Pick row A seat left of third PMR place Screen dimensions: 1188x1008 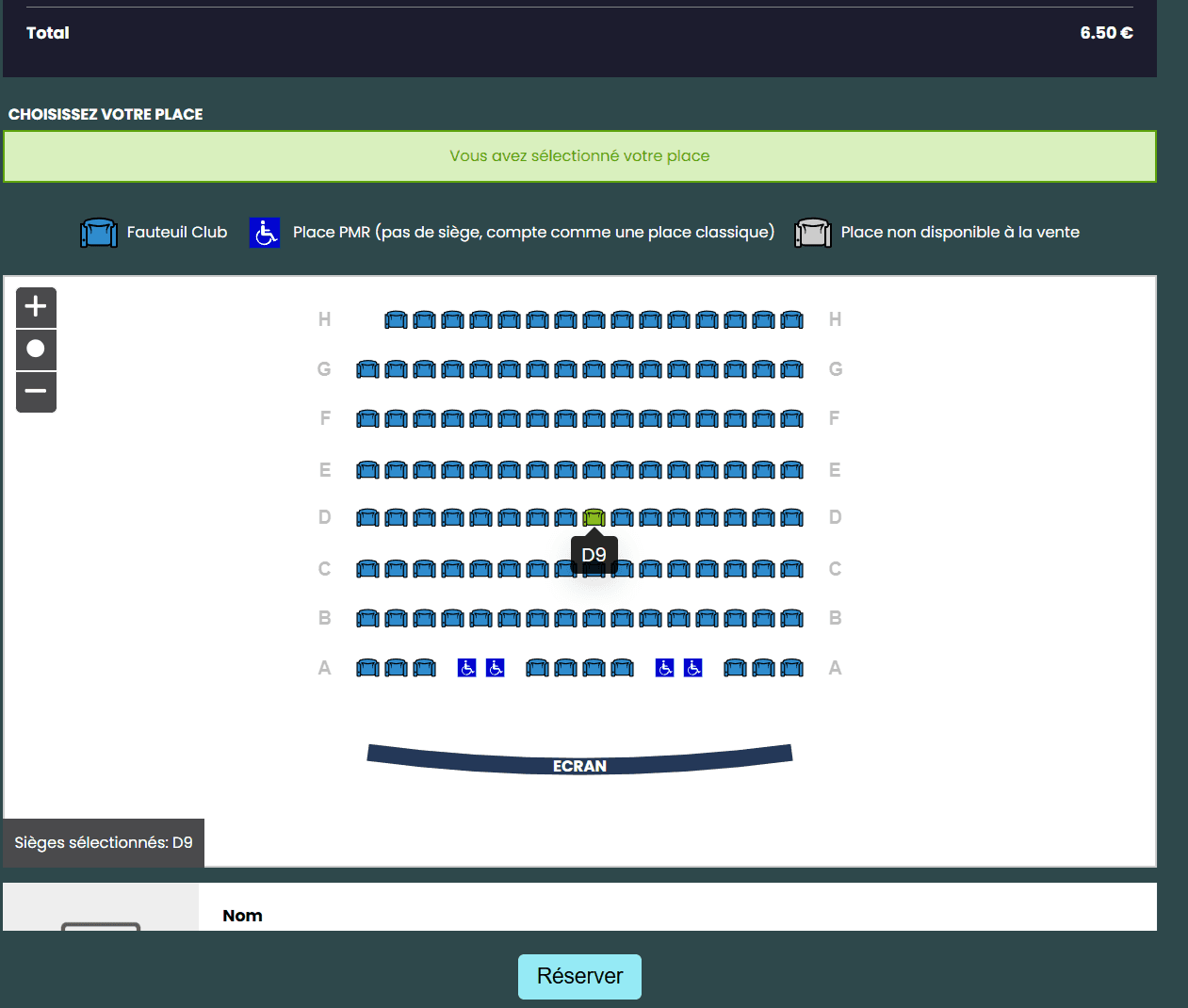[622, 668]
